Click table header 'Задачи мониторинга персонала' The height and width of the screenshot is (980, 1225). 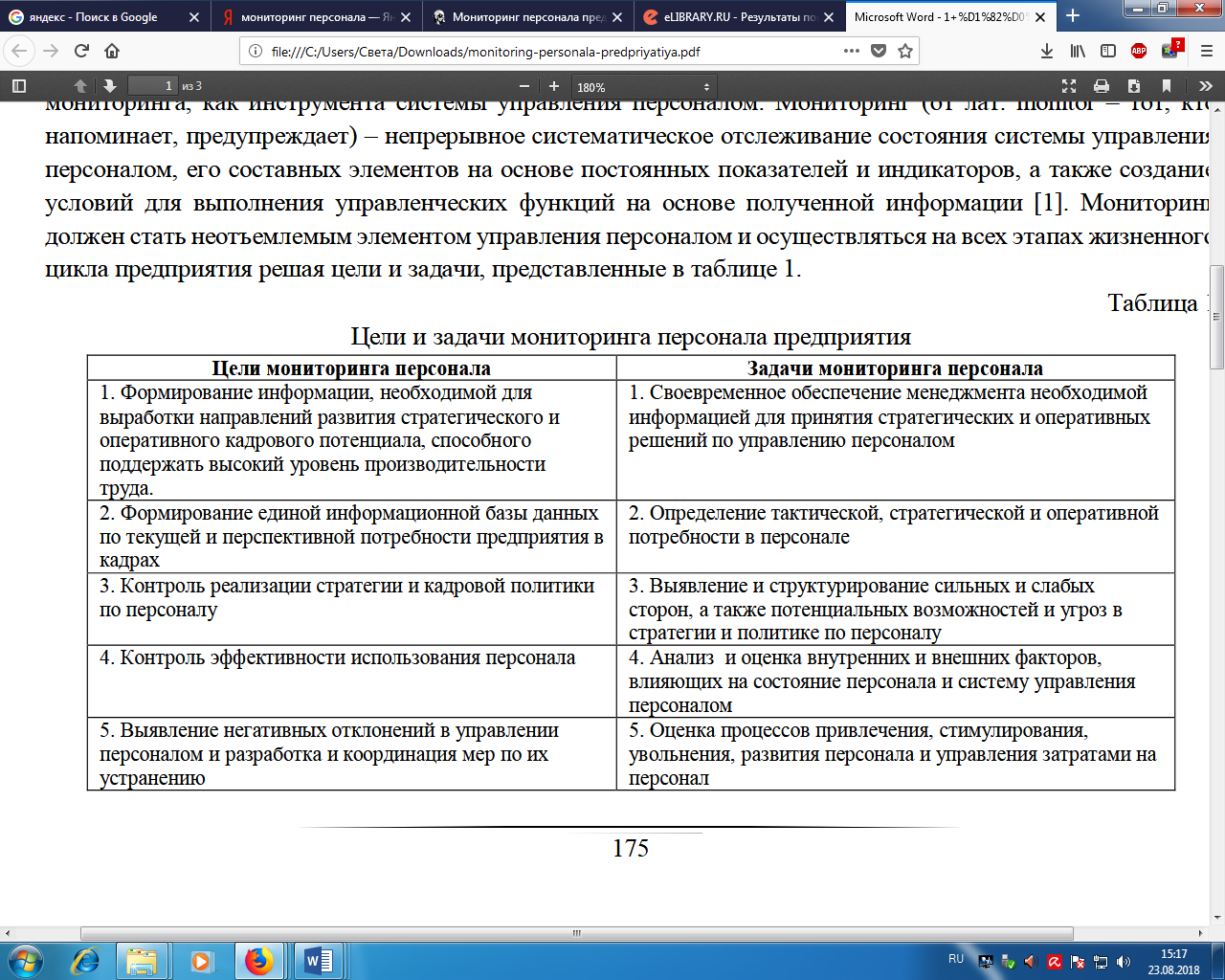click(x=895, y=368)
